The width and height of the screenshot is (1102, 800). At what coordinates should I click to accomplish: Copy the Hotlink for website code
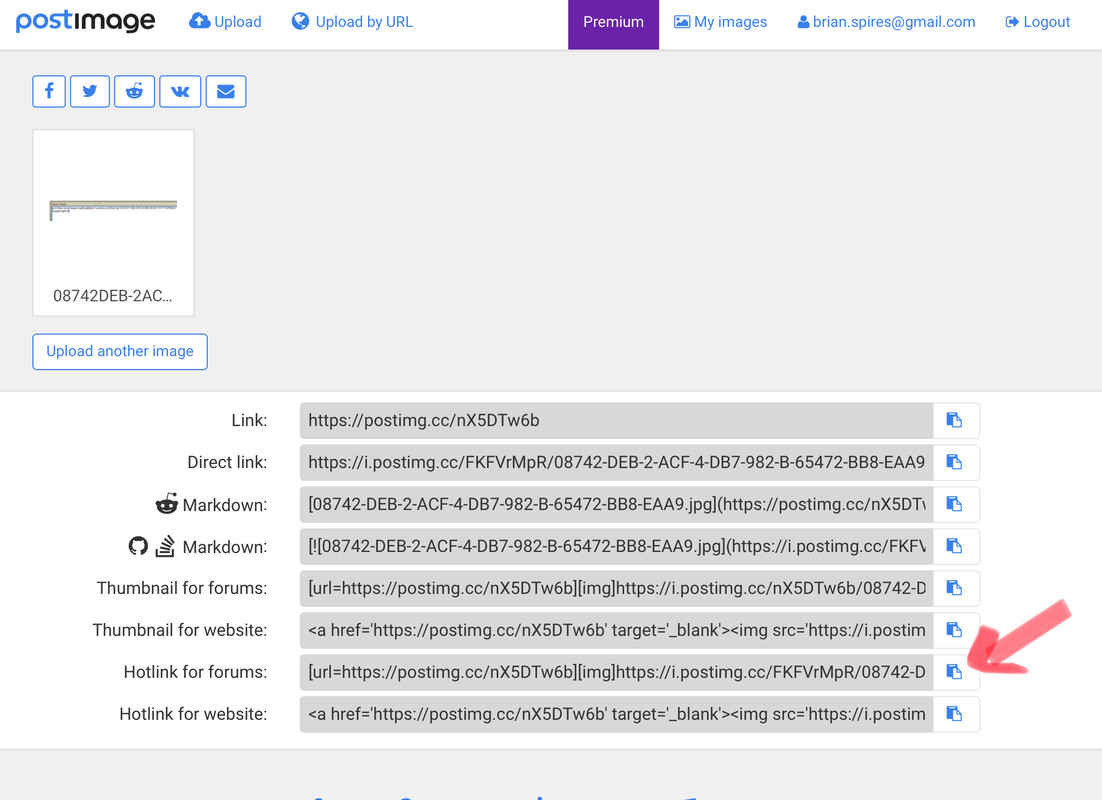954,714
